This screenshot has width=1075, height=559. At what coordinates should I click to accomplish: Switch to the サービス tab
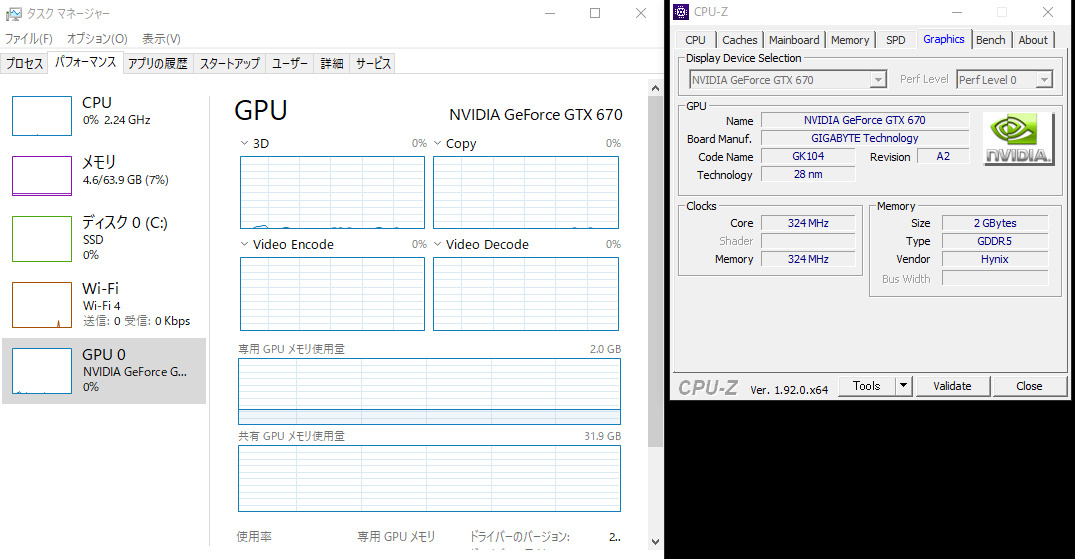tap(373, 64)
